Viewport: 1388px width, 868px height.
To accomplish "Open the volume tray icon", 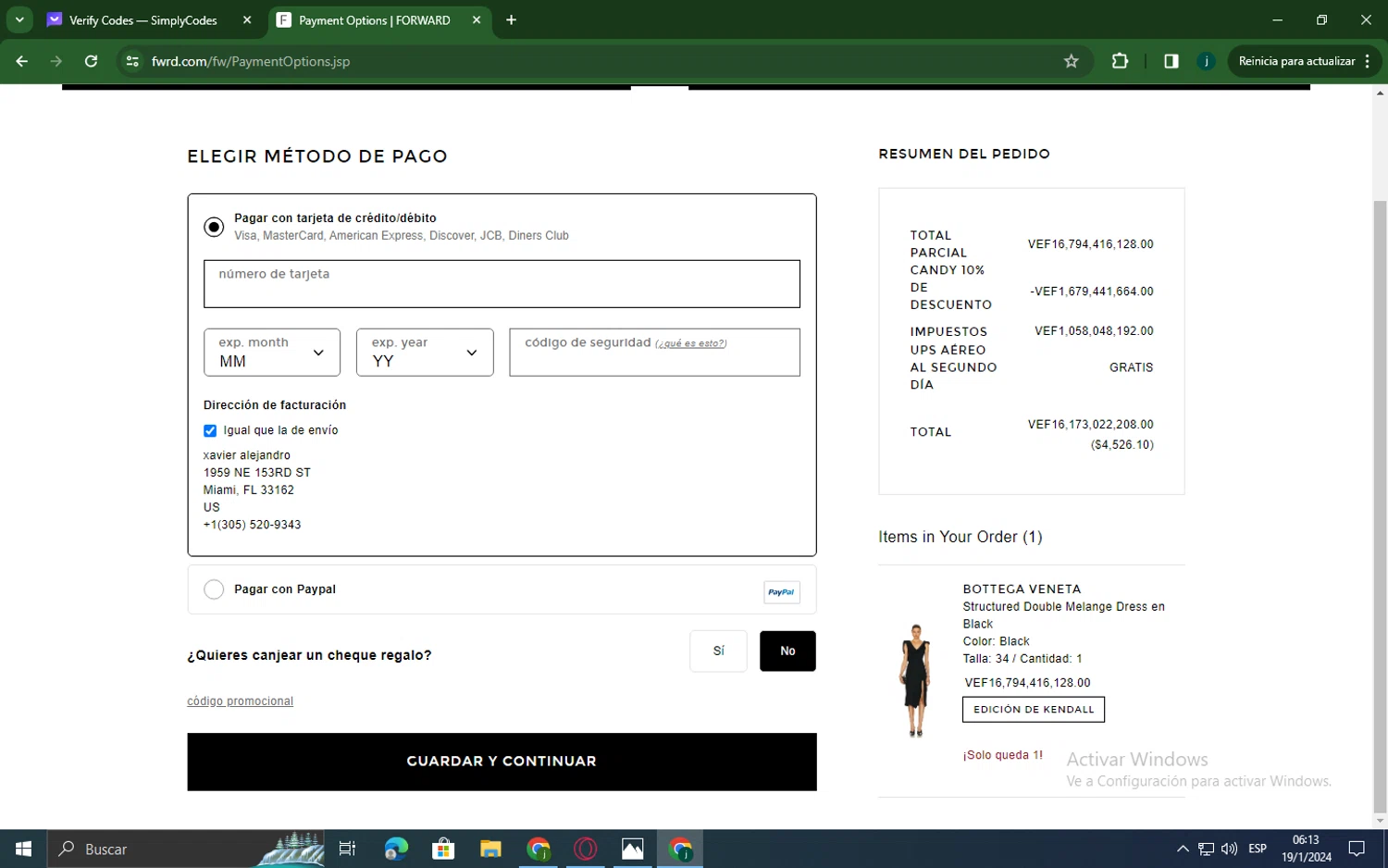I will 1229,849.
